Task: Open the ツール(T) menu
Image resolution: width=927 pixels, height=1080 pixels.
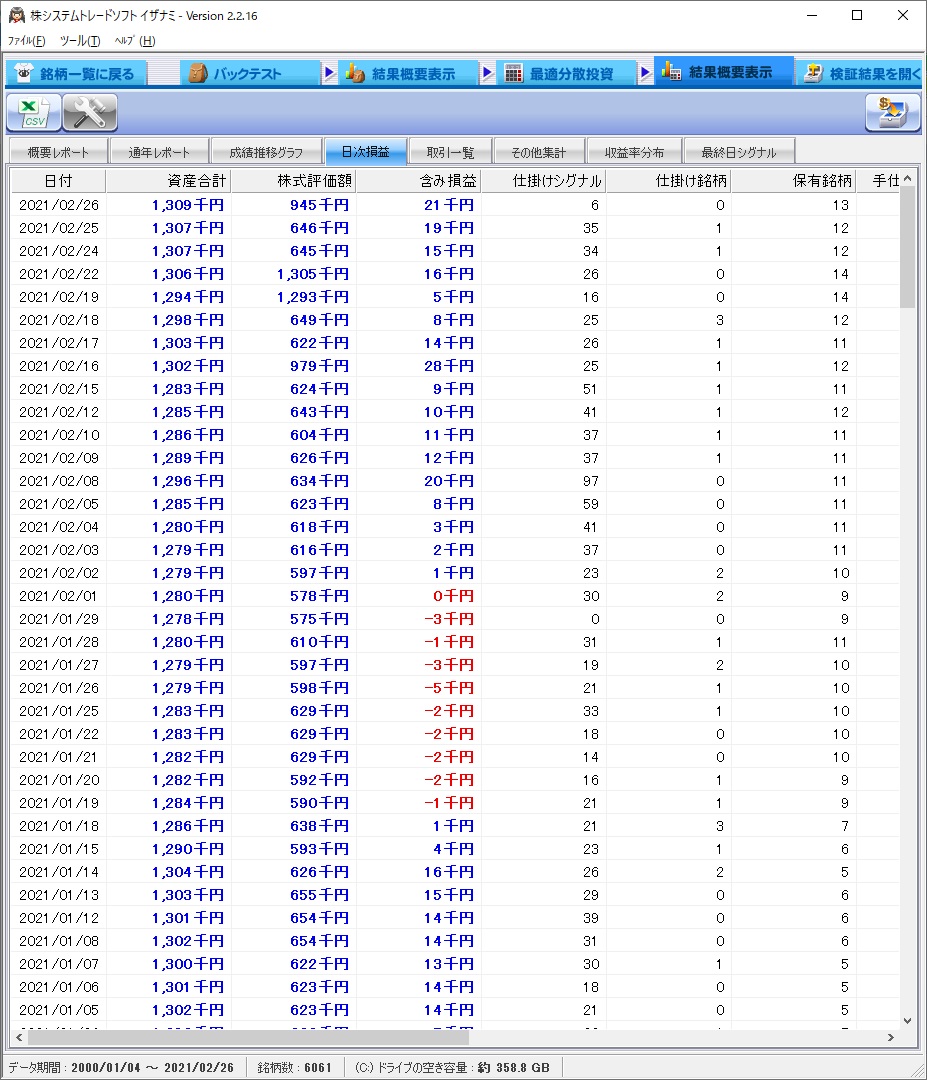Action: [80, 41]
